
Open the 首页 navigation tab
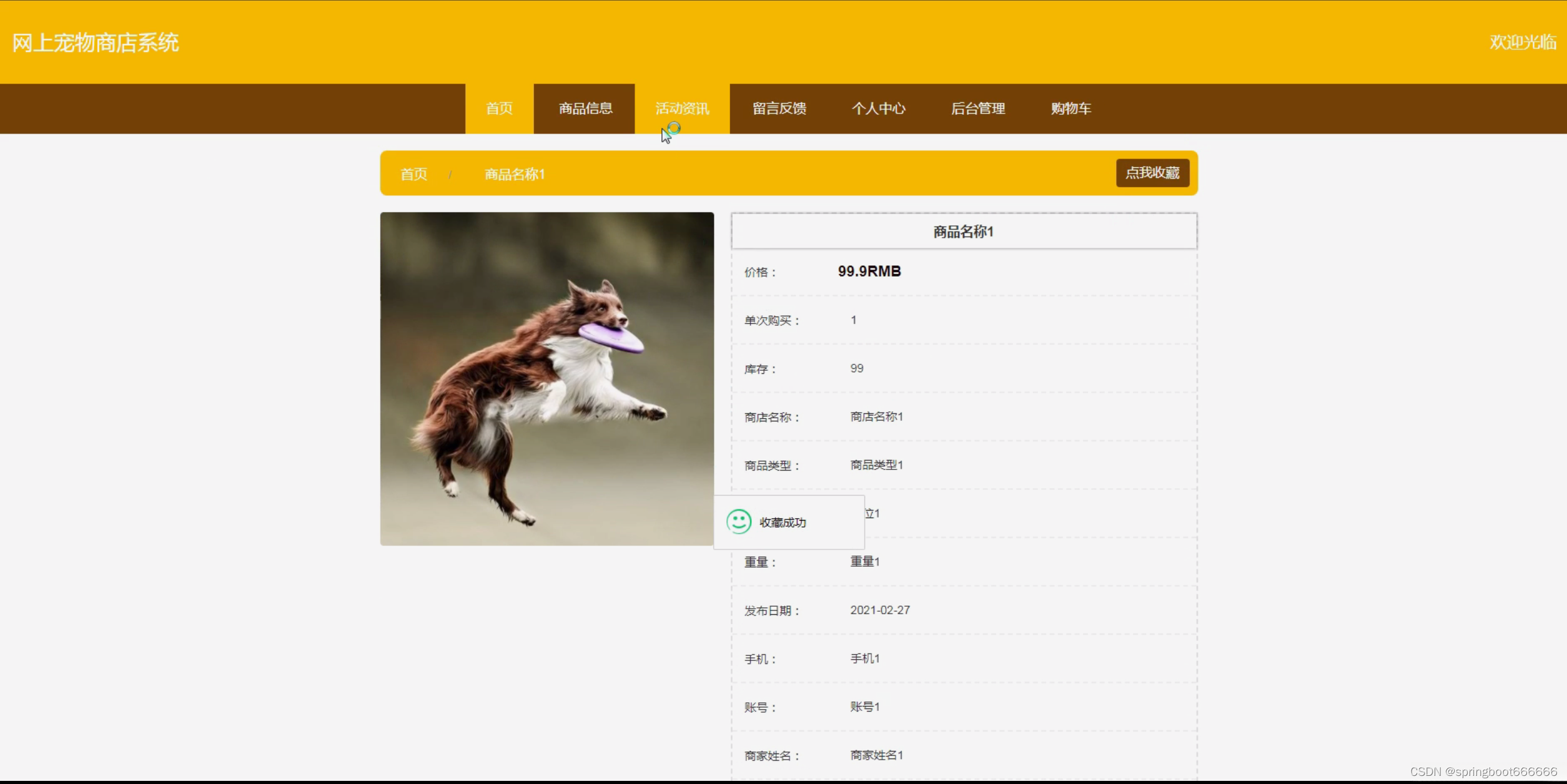(x=499, y=109)
